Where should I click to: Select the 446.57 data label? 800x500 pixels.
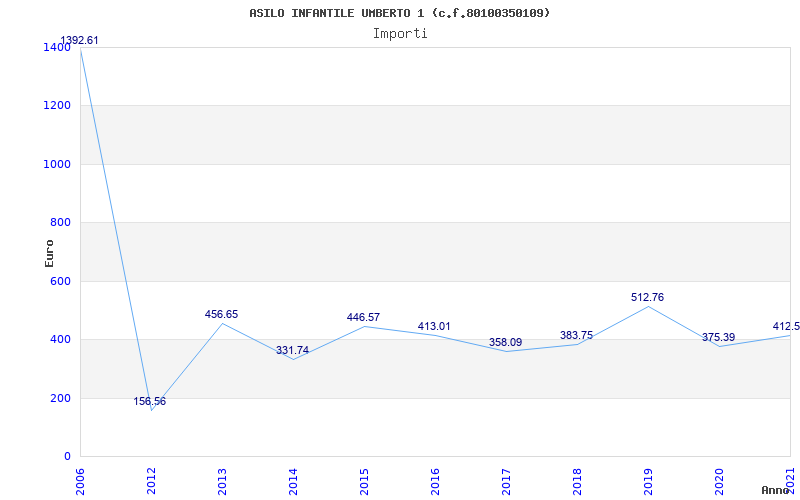363,317
